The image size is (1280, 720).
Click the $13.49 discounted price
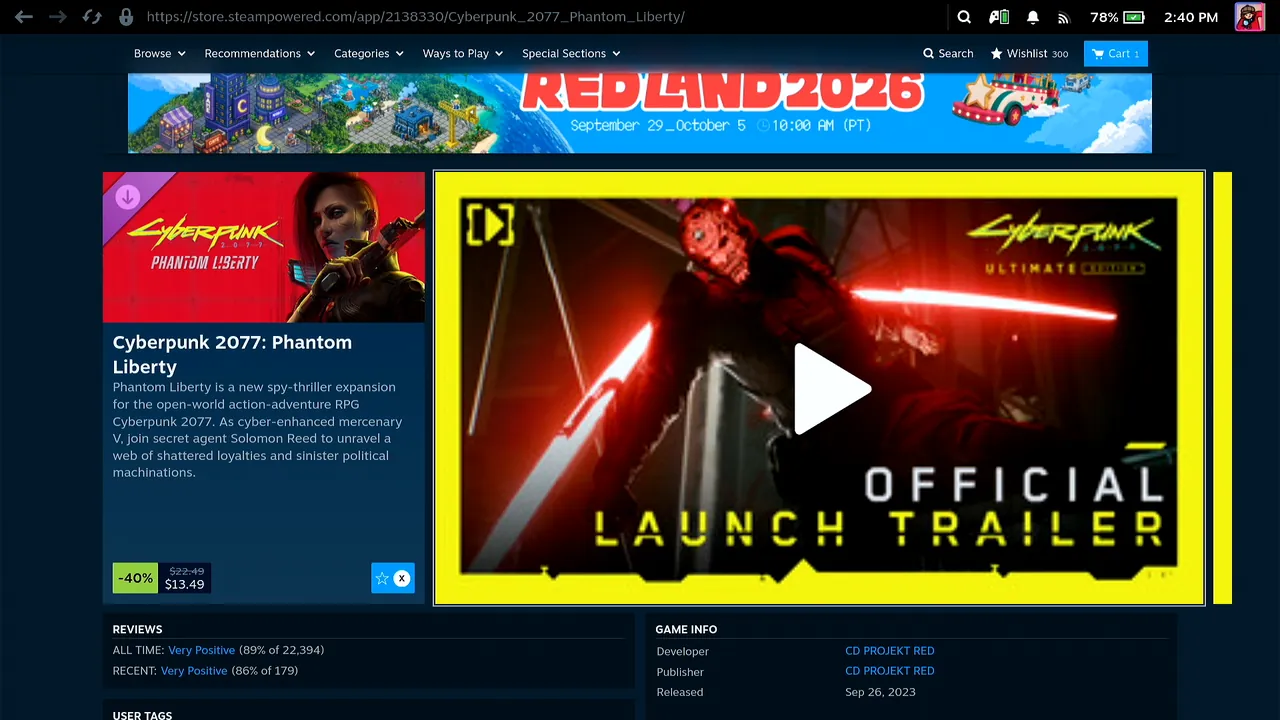[184, 585]
